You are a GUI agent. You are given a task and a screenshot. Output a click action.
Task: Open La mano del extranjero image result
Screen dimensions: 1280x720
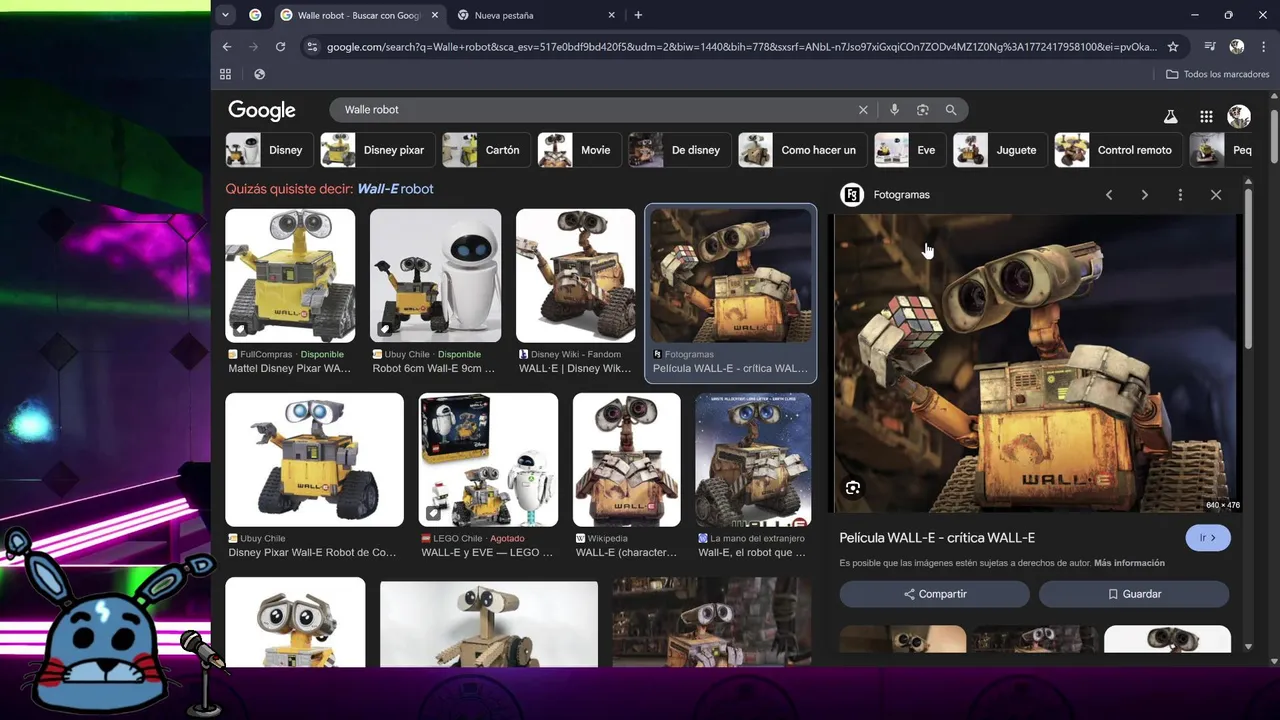click(753, 460)
